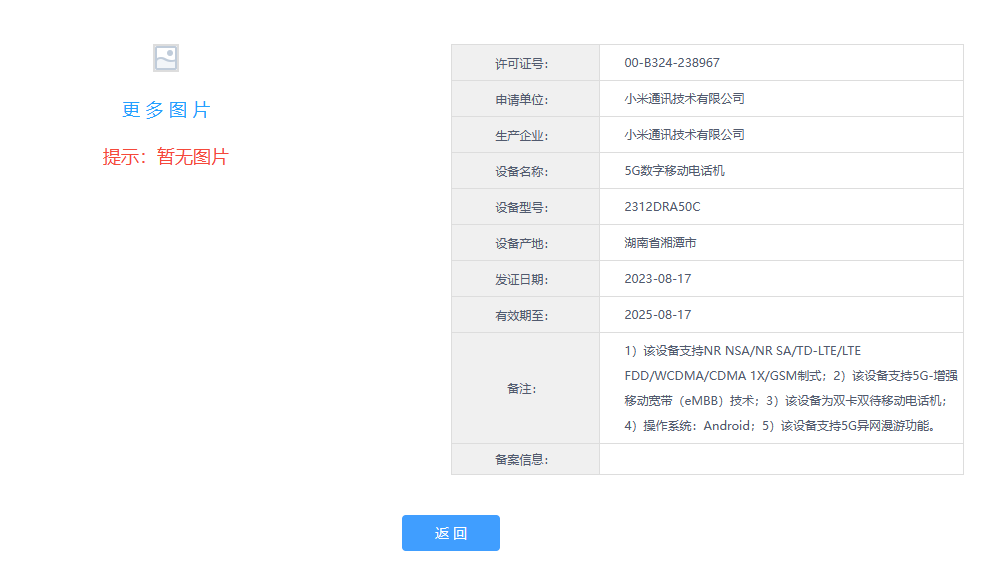Click the 5G数字移动电话机 device name
Image resolution: width=981 pixels, height=569 pixels.
pos(674,171)
